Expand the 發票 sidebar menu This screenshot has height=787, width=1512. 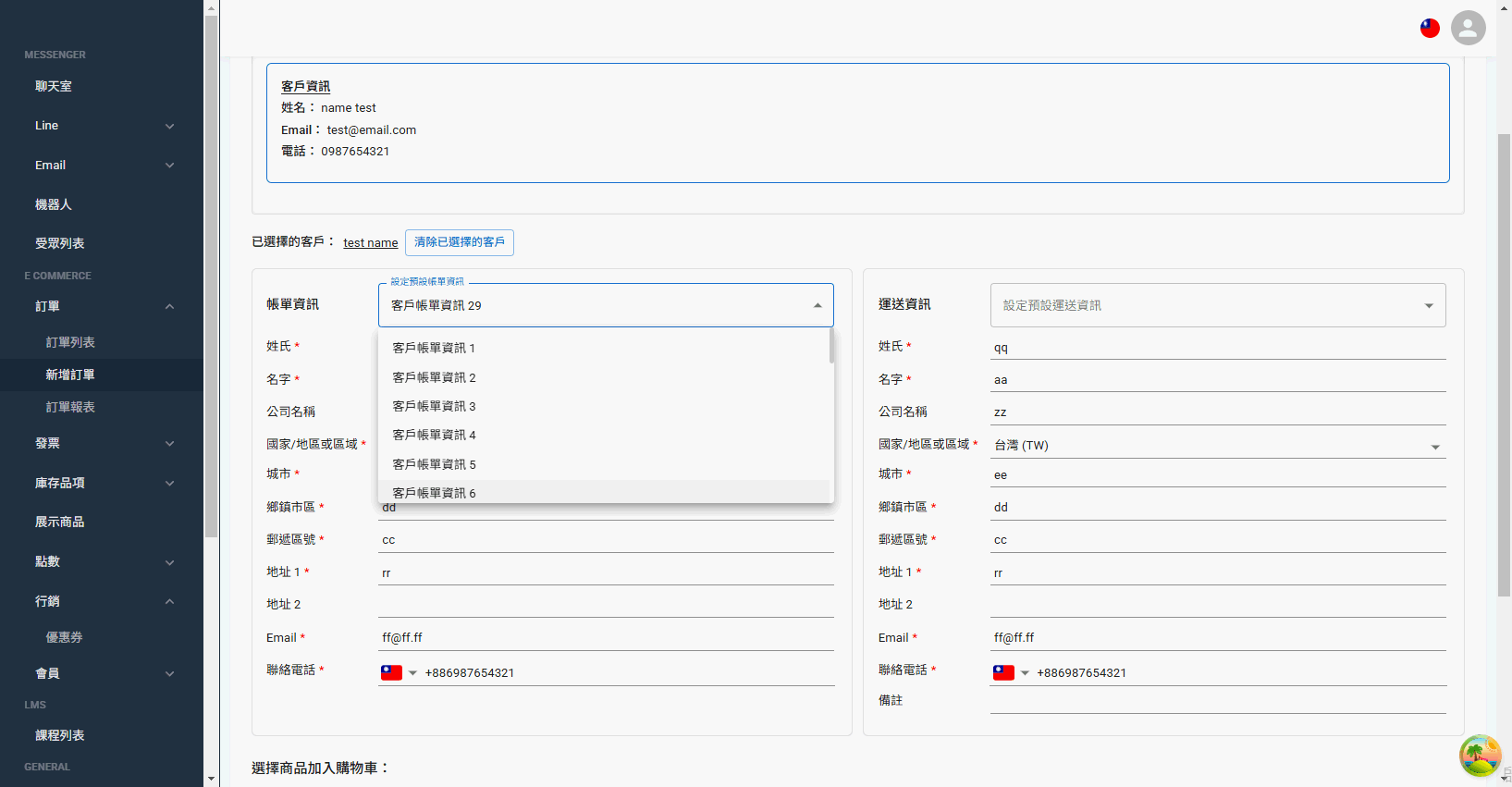click(102, 443)
